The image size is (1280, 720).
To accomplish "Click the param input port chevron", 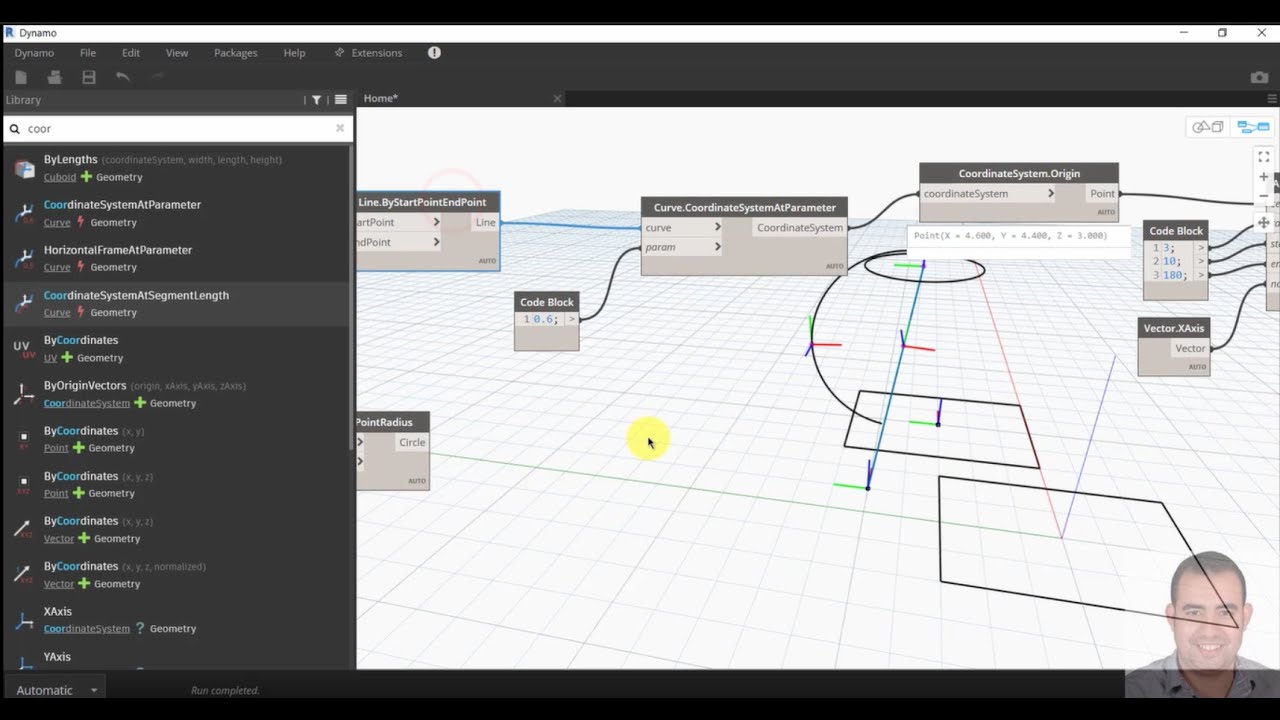I will click(x=717, y=247).
